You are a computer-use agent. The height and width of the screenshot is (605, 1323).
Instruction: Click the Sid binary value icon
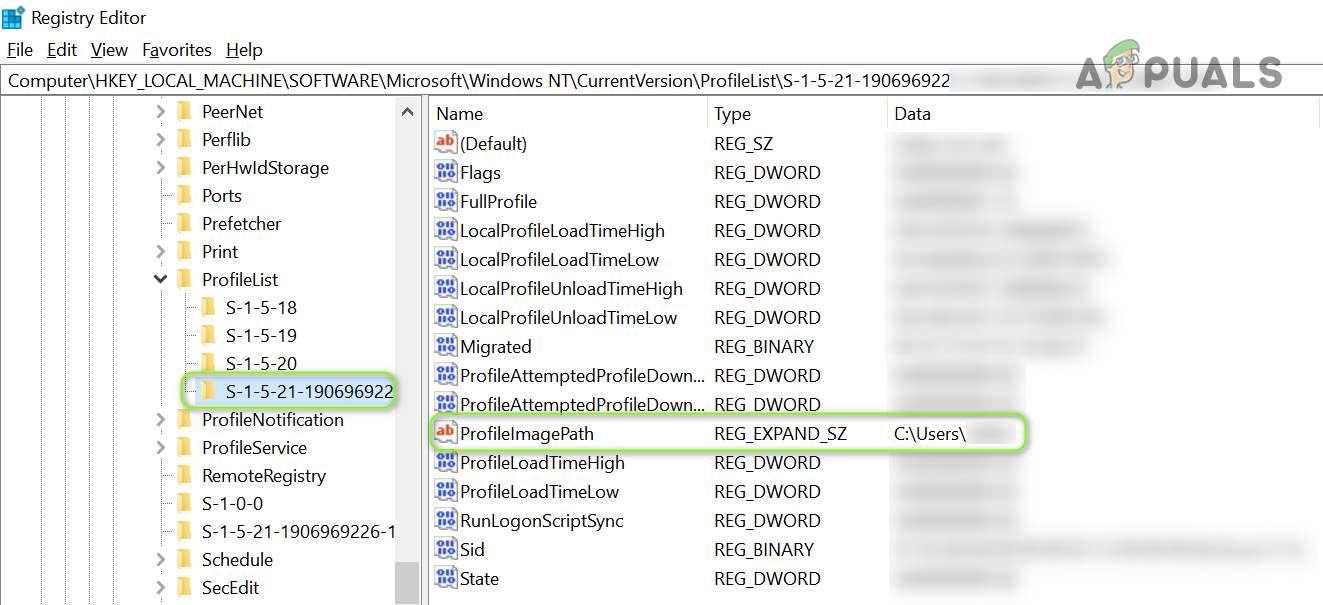tap(445, 549)
